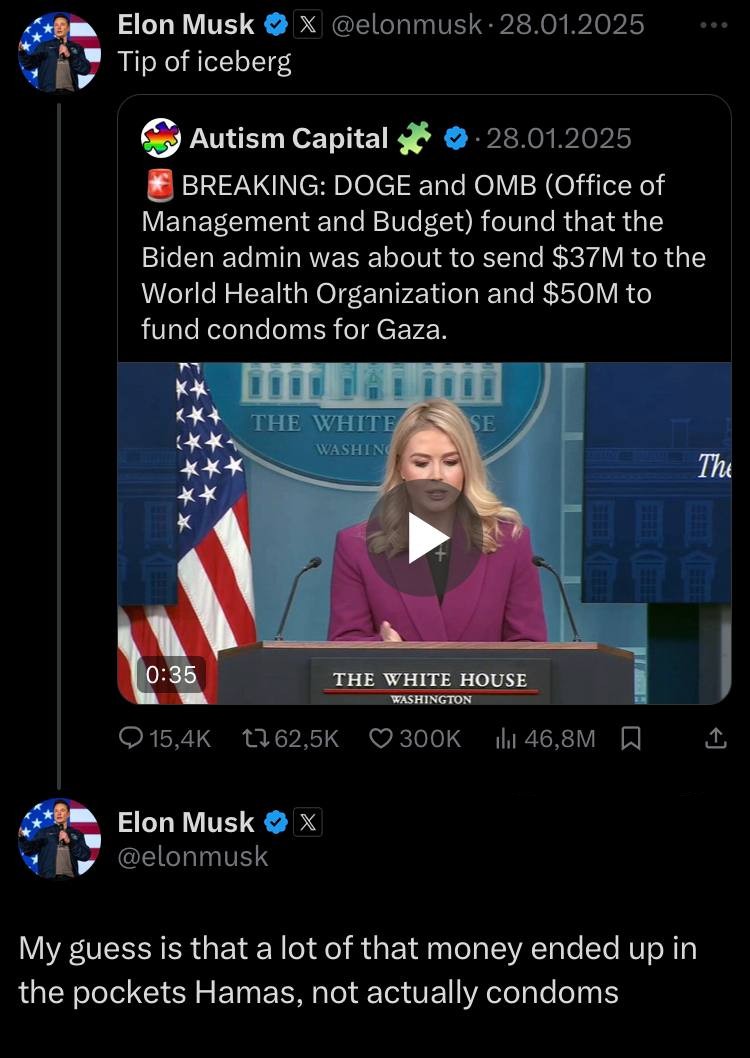The width and height of the screenshot is (750, 1058).
Task: Click the 0:35 video duration label
Action: pos(170,674)
